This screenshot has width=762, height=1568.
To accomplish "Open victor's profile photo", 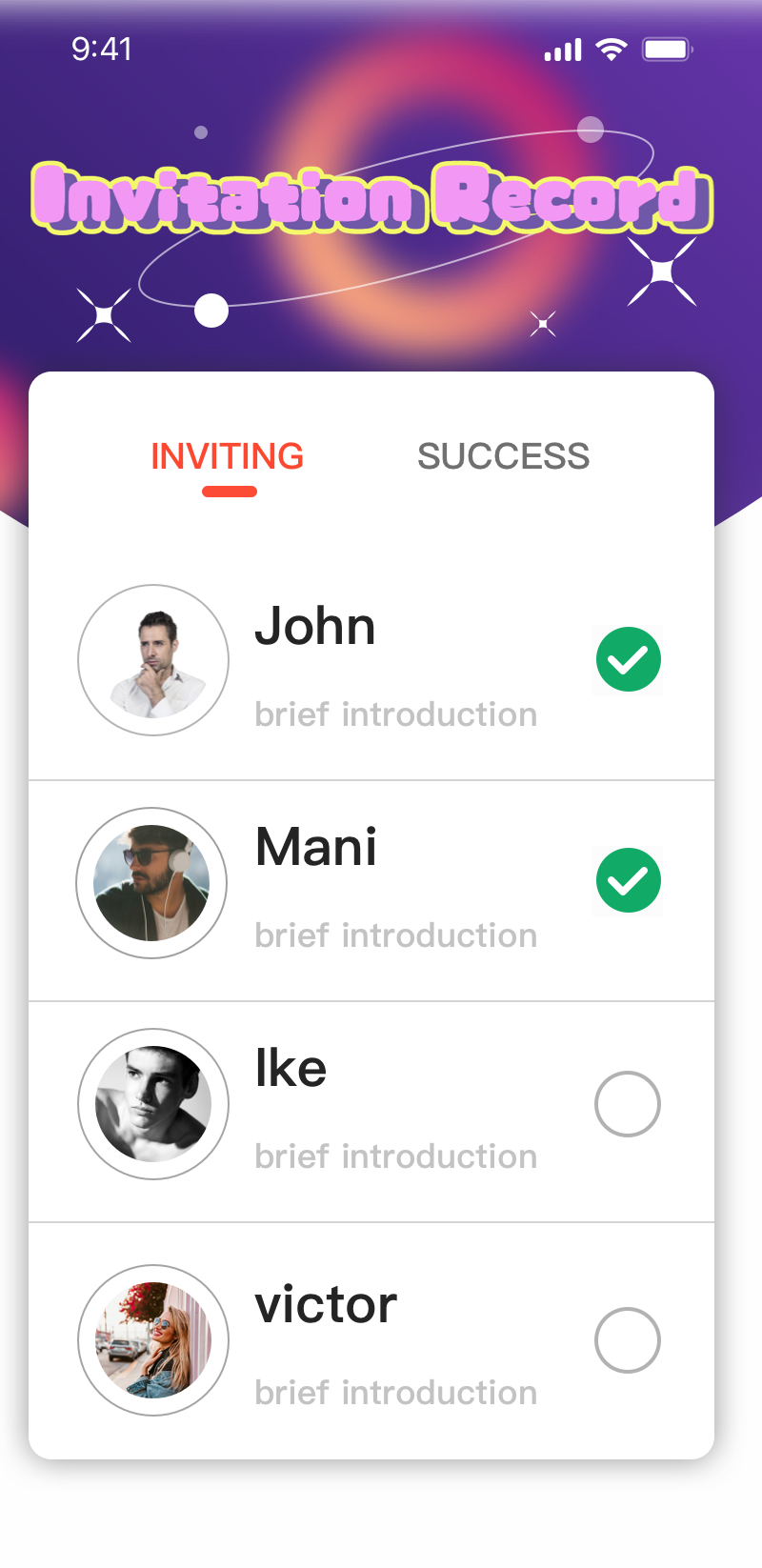I will coord(153,1340).
